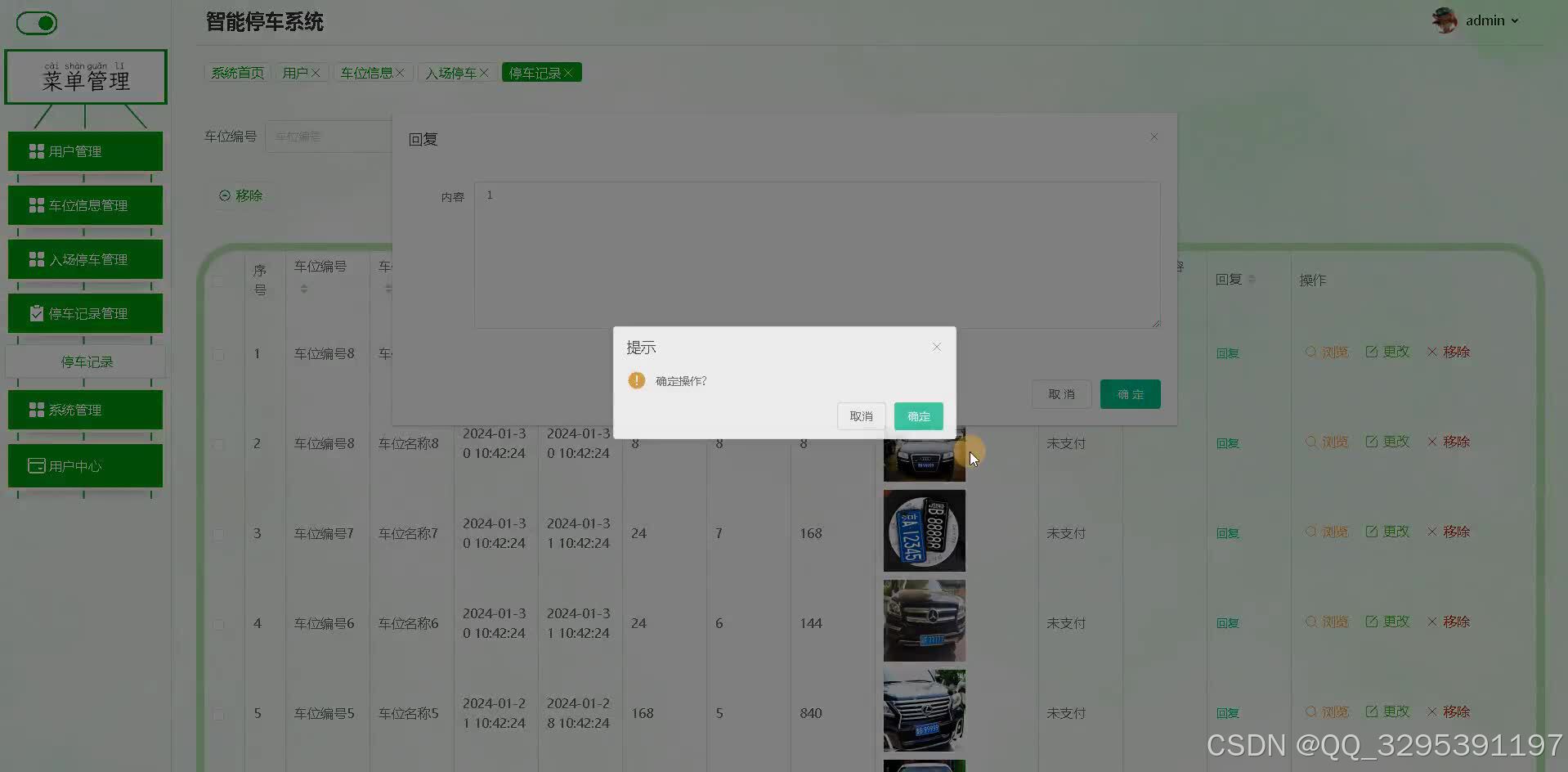Switch to 入场停车 tab
Screen dimensions: 1568x772
450,73
